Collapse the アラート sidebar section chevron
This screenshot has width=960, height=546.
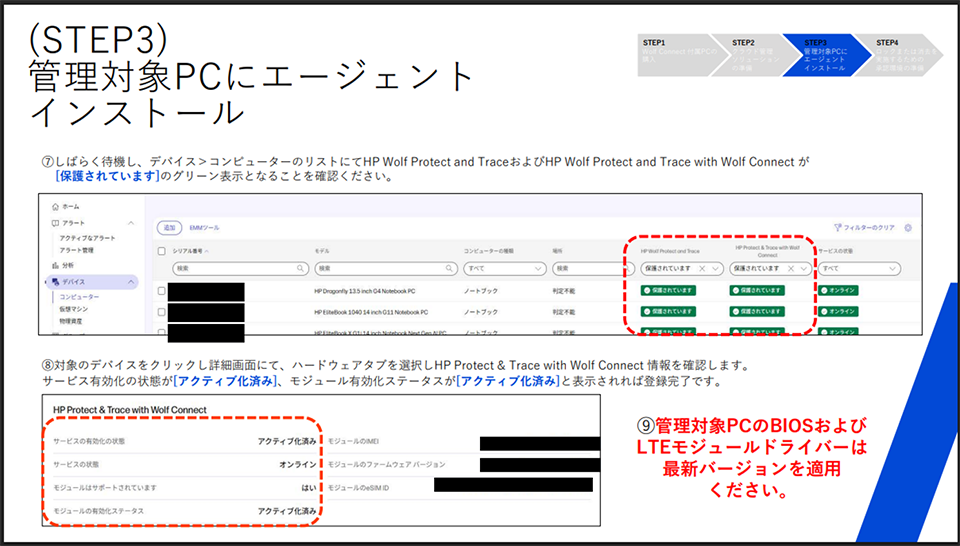(130, 223)
